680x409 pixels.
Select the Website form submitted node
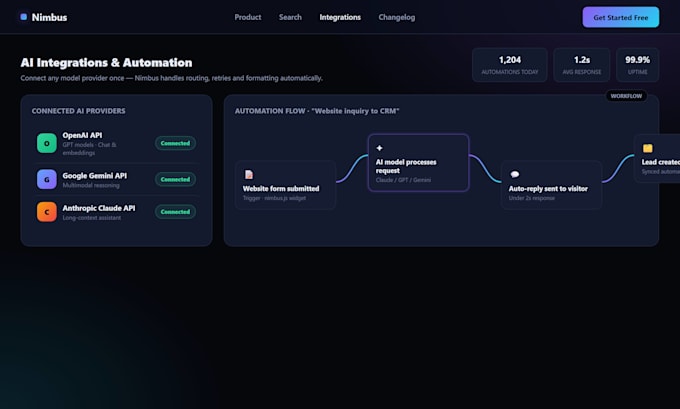(x=285, y=185)
